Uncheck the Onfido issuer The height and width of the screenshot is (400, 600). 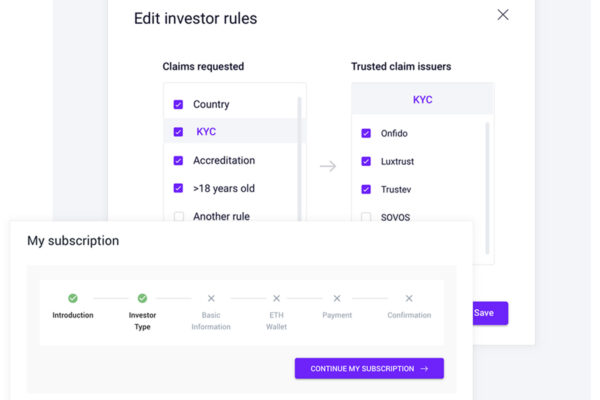click(x=366, y=133)
